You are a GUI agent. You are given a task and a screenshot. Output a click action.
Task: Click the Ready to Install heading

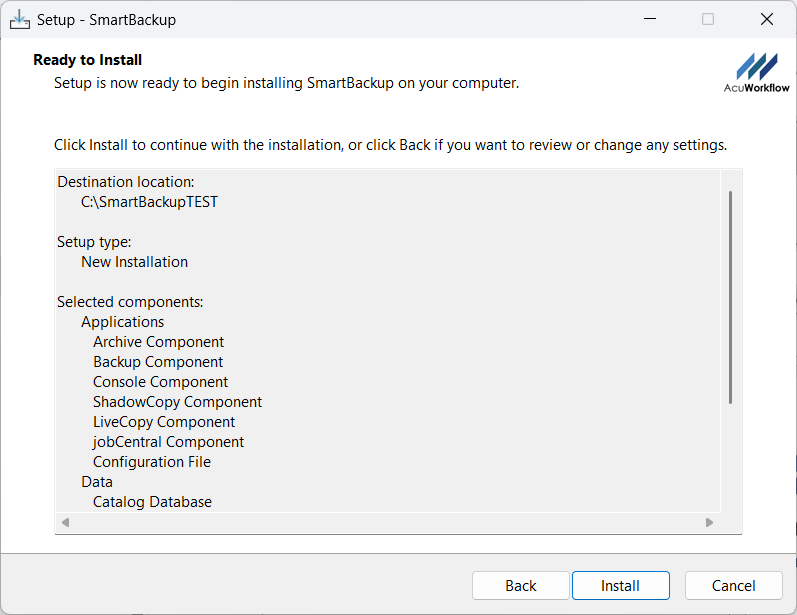(x=88, y=60)
